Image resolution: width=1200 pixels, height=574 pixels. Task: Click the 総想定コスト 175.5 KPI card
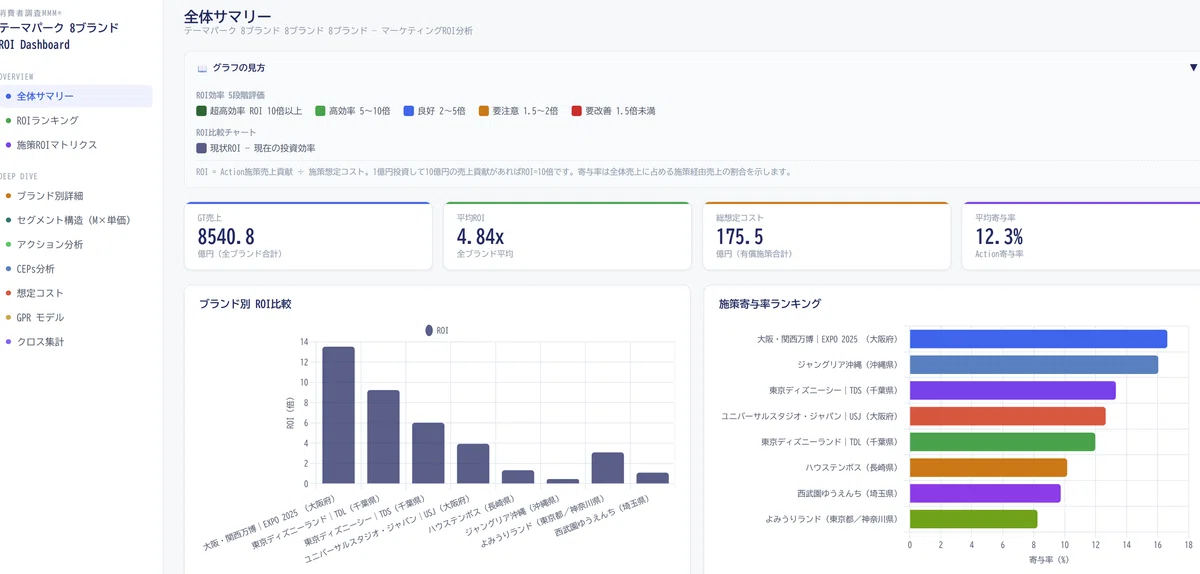pos(826,236)
